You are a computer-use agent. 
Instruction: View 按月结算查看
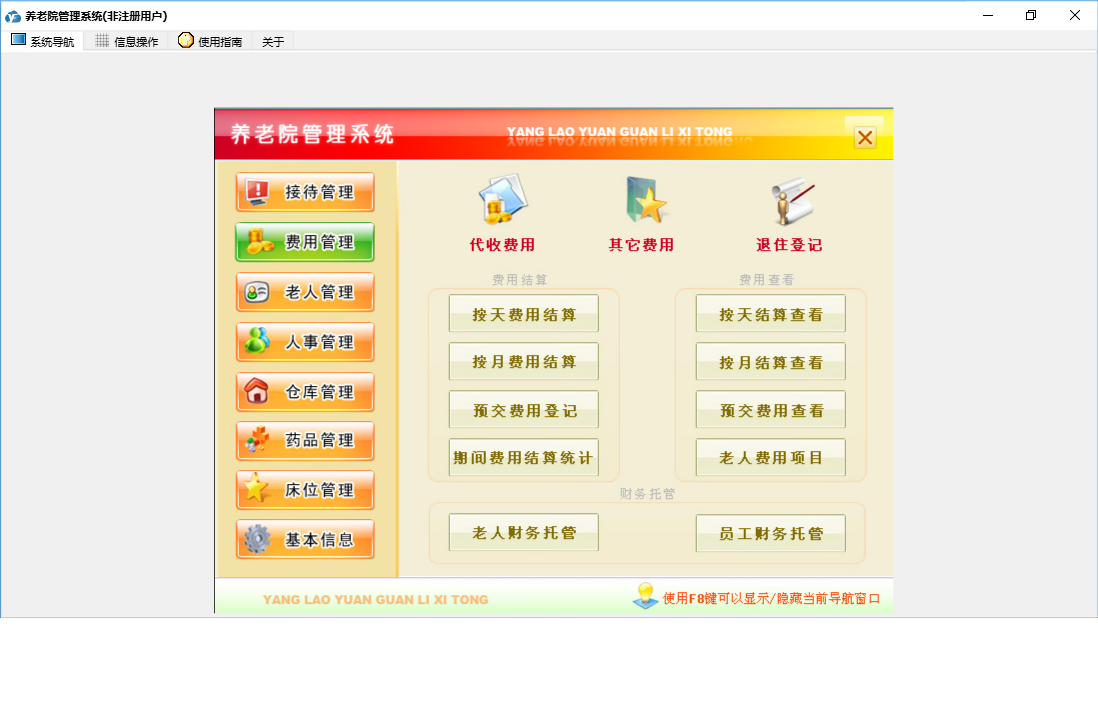(770, 361)
